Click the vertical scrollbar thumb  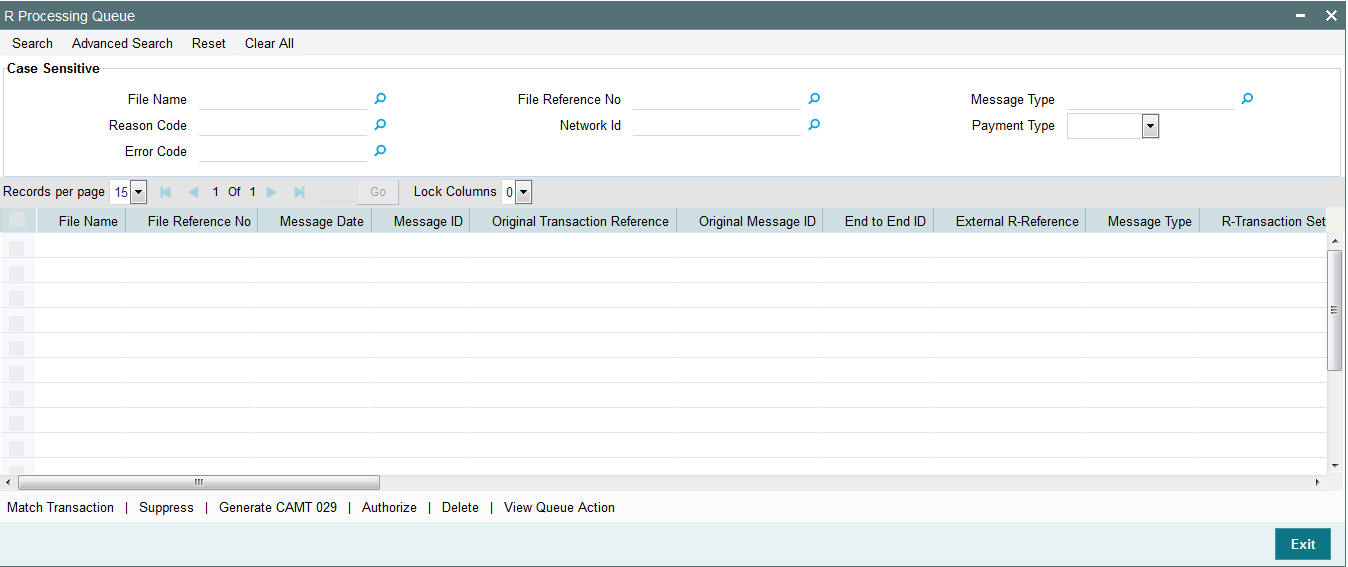click(x=1335, y=310)
